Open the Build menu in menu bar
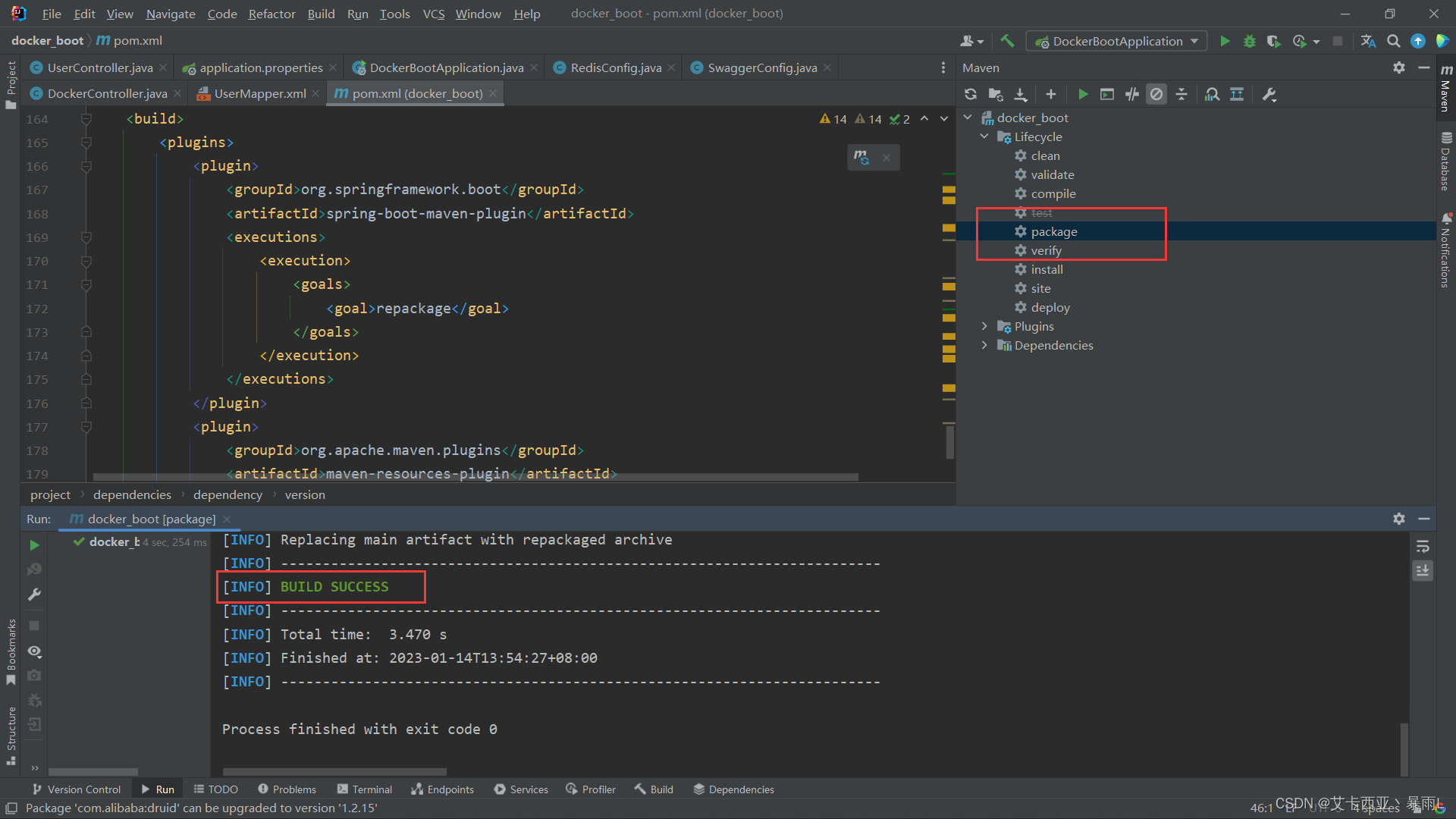 [x=320, y=13]
